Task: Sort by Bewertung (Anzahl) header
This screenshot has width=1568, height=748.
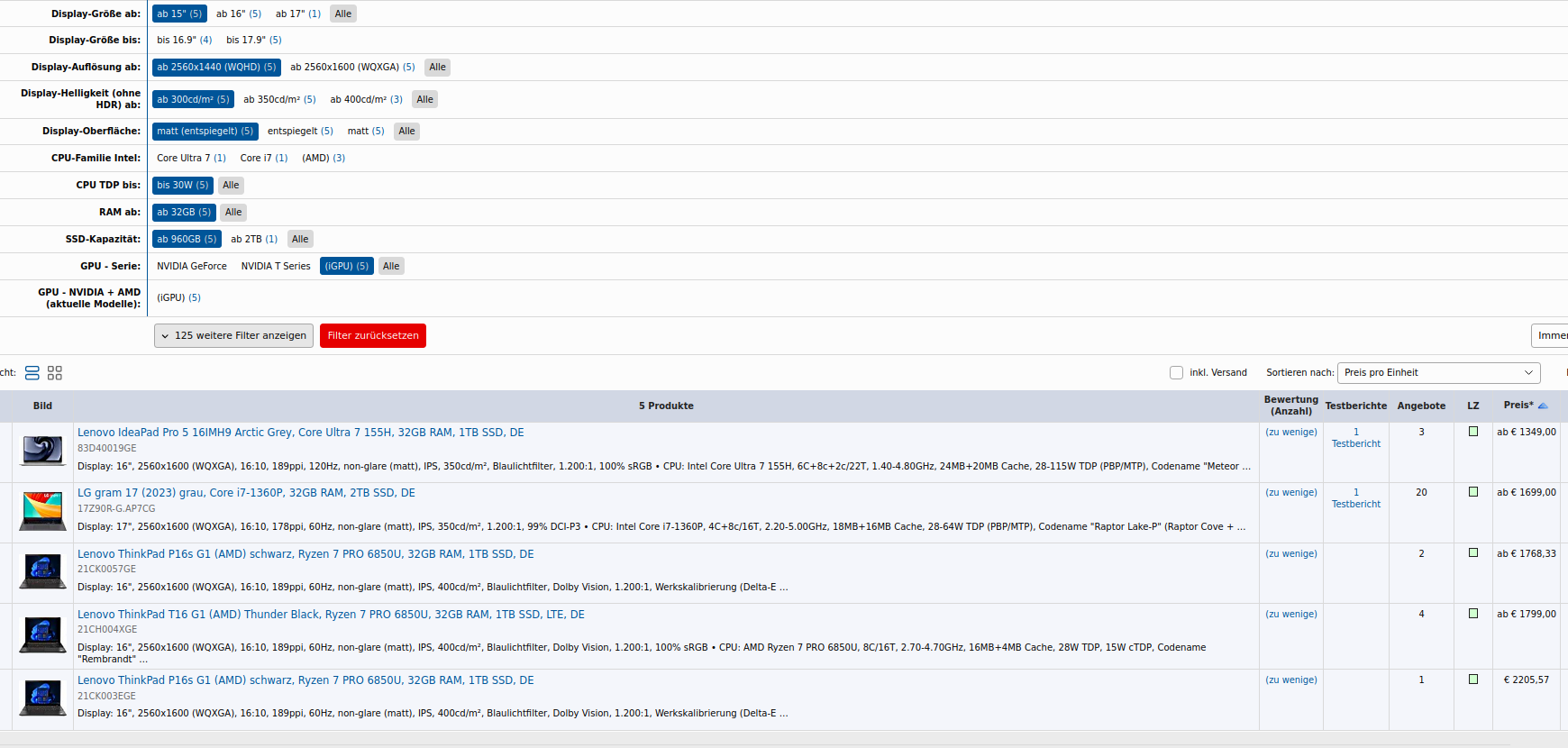Action: 1291,406
